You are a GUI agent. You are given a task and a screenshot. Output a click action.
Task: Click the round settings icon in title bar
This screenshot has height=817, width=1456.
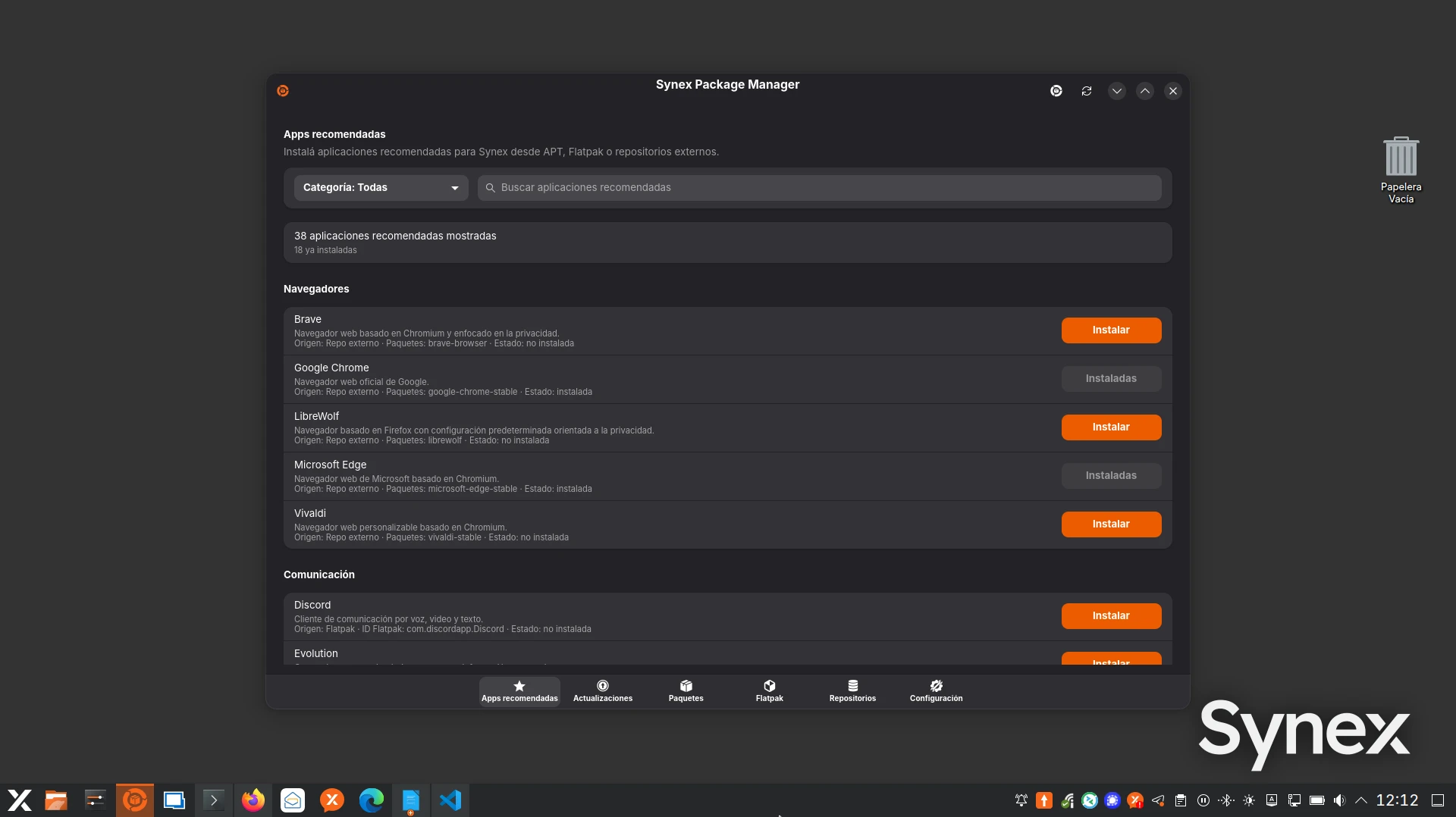[x=1056, y=91]
